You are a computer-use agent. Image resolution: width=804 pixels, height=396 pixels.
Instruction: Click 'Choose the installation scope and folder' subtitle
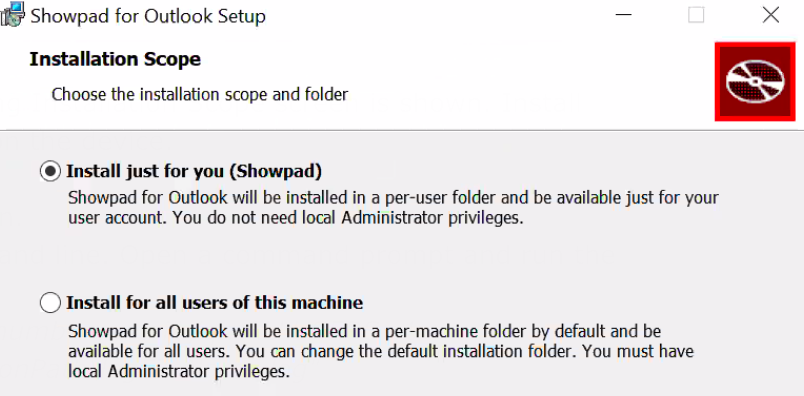click(199, 94)
